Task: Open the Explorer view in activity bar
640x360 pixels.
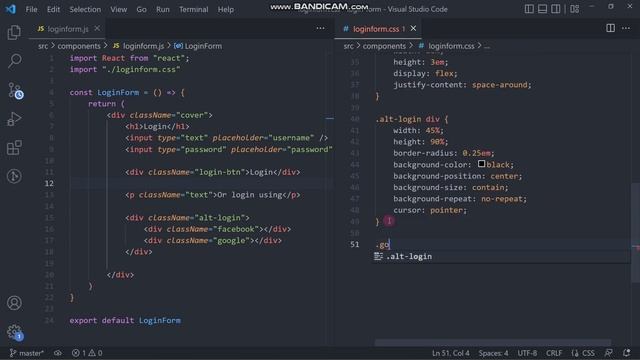Action: pyautogui.click(x=14, y=33)
